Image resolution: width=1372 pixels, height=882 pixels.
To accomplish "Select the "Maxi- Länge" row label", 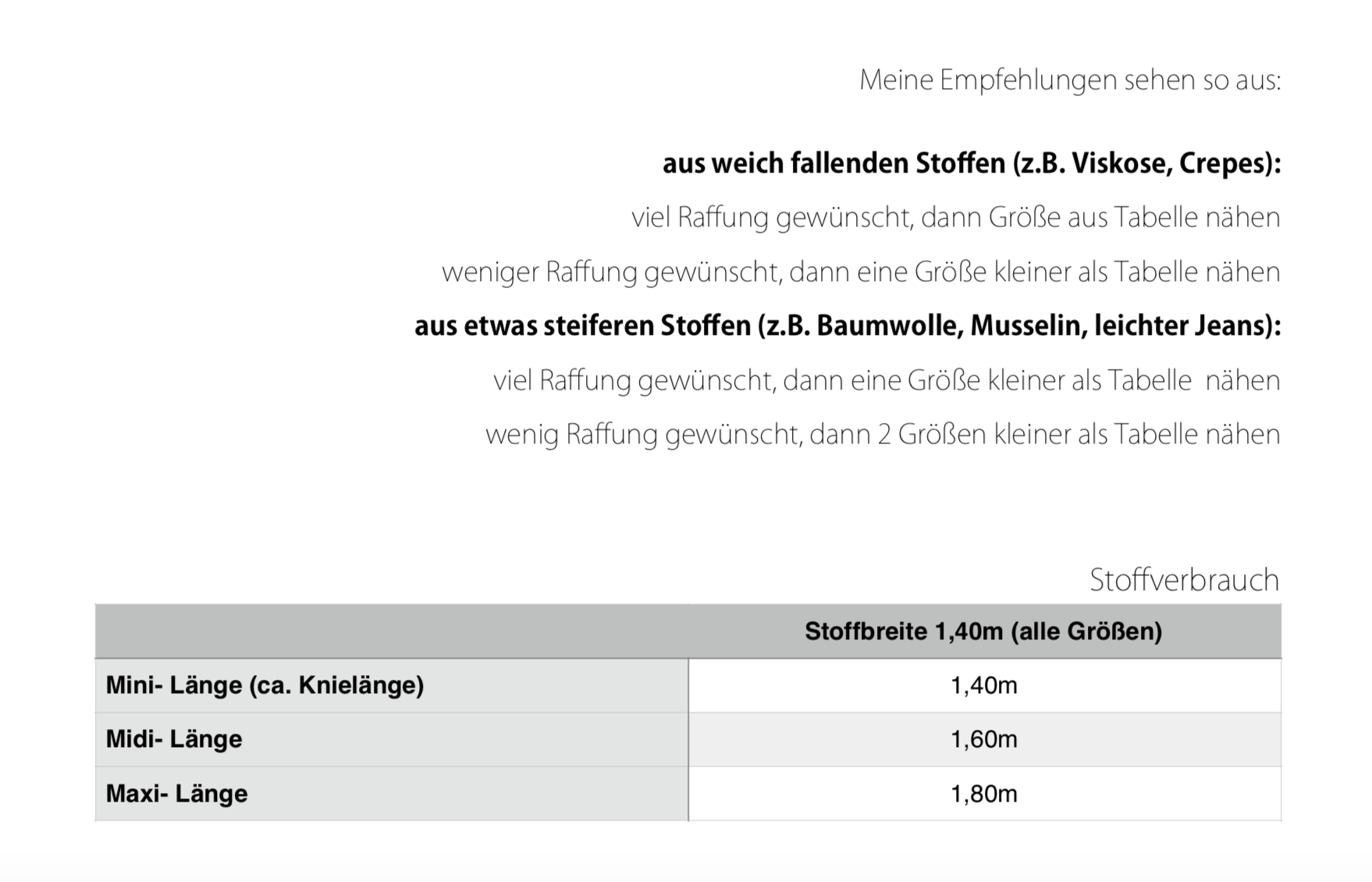I will pos(176,794).
